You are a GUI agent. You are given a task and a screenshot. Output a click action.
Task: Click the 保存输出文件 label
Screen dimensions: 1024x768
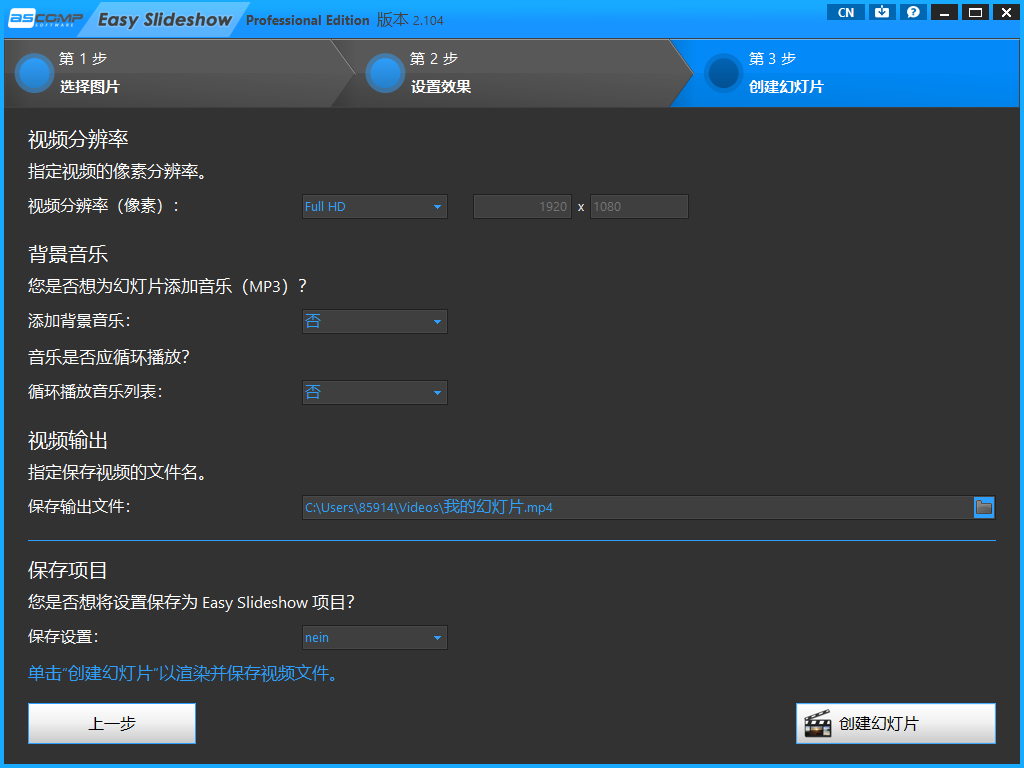tap(79, 507)
